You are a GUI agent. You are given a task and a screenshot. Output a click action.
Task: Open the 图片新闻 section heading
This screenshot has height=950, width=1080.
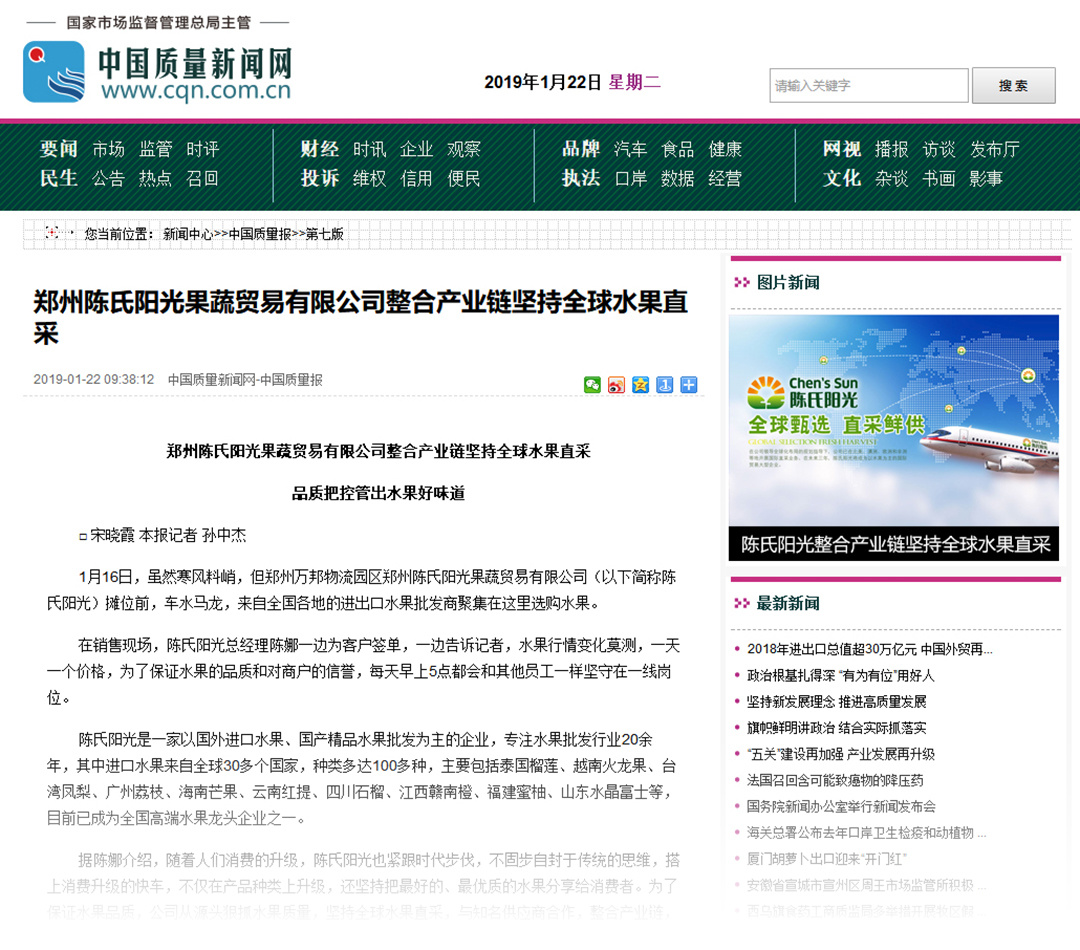788,282
